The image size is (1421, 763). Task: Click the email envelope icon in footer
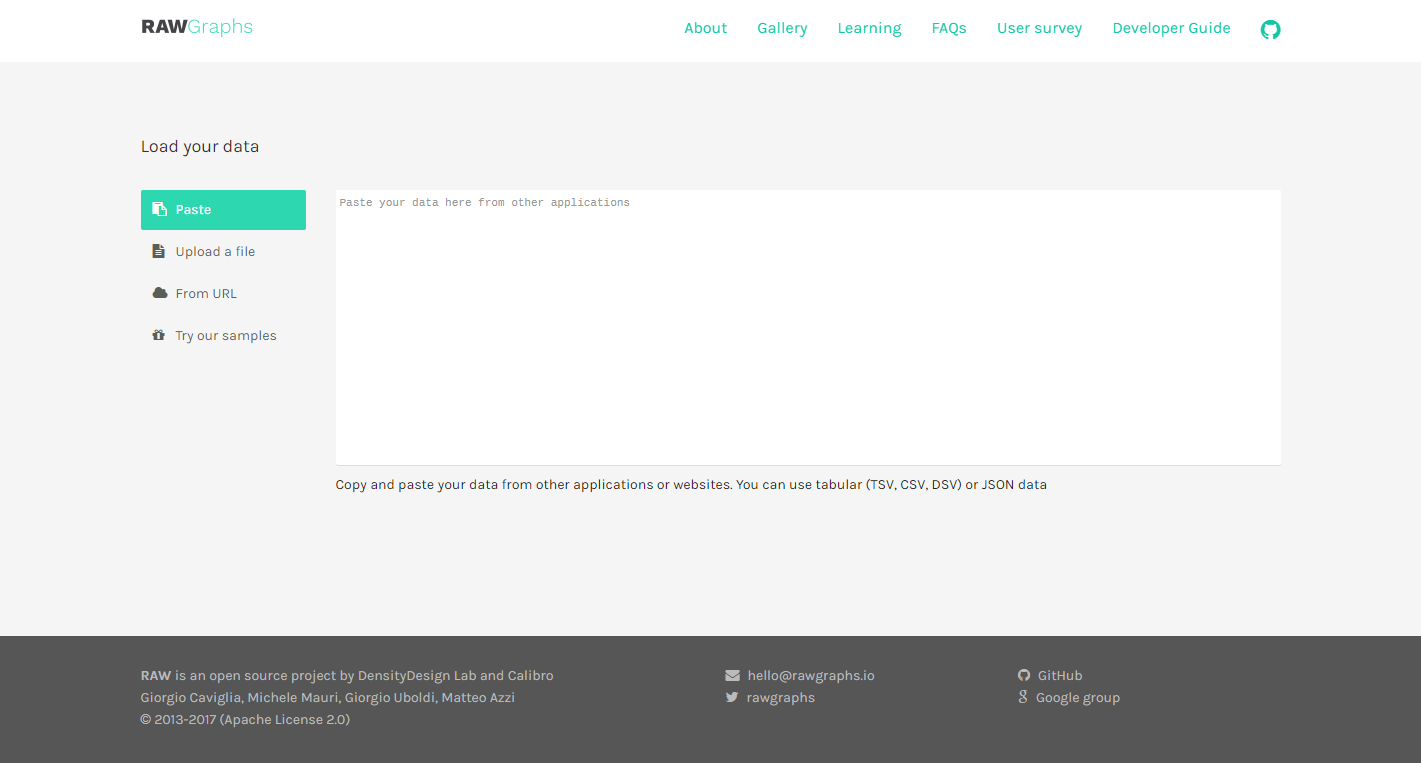732,675
